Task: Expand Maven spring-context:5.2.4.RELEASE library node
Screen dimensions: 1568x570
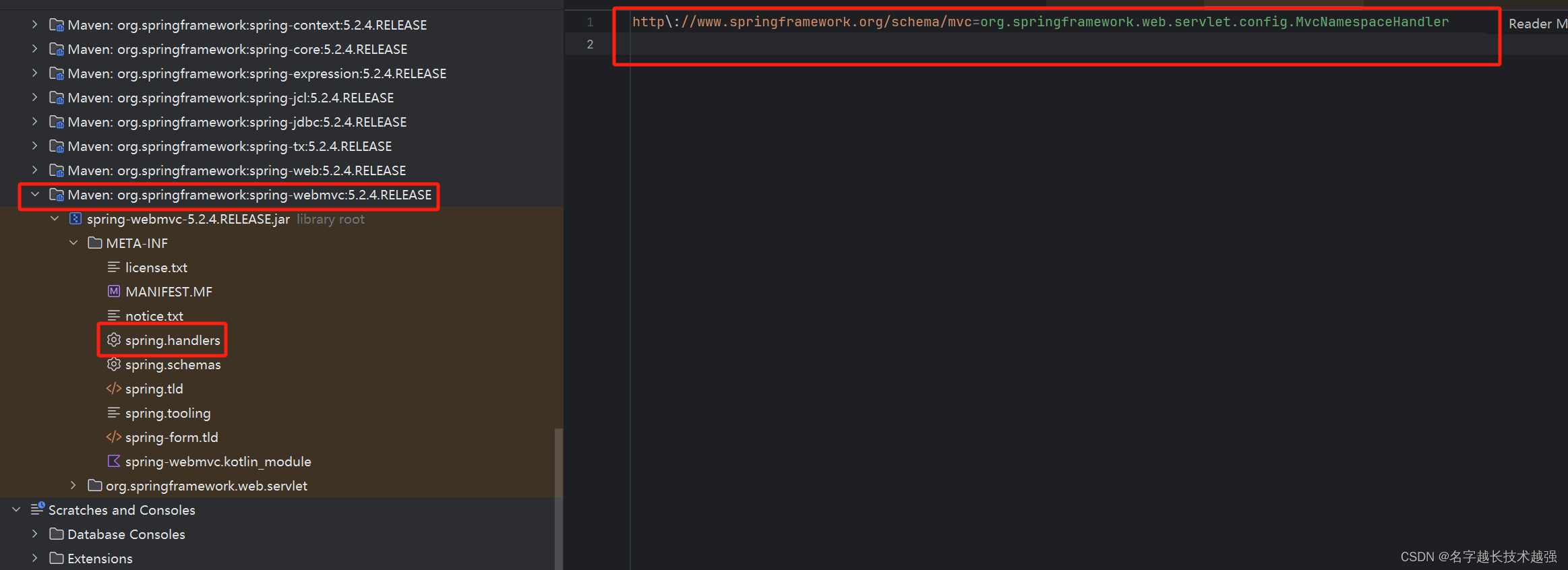Action: [x=34, y=24]
